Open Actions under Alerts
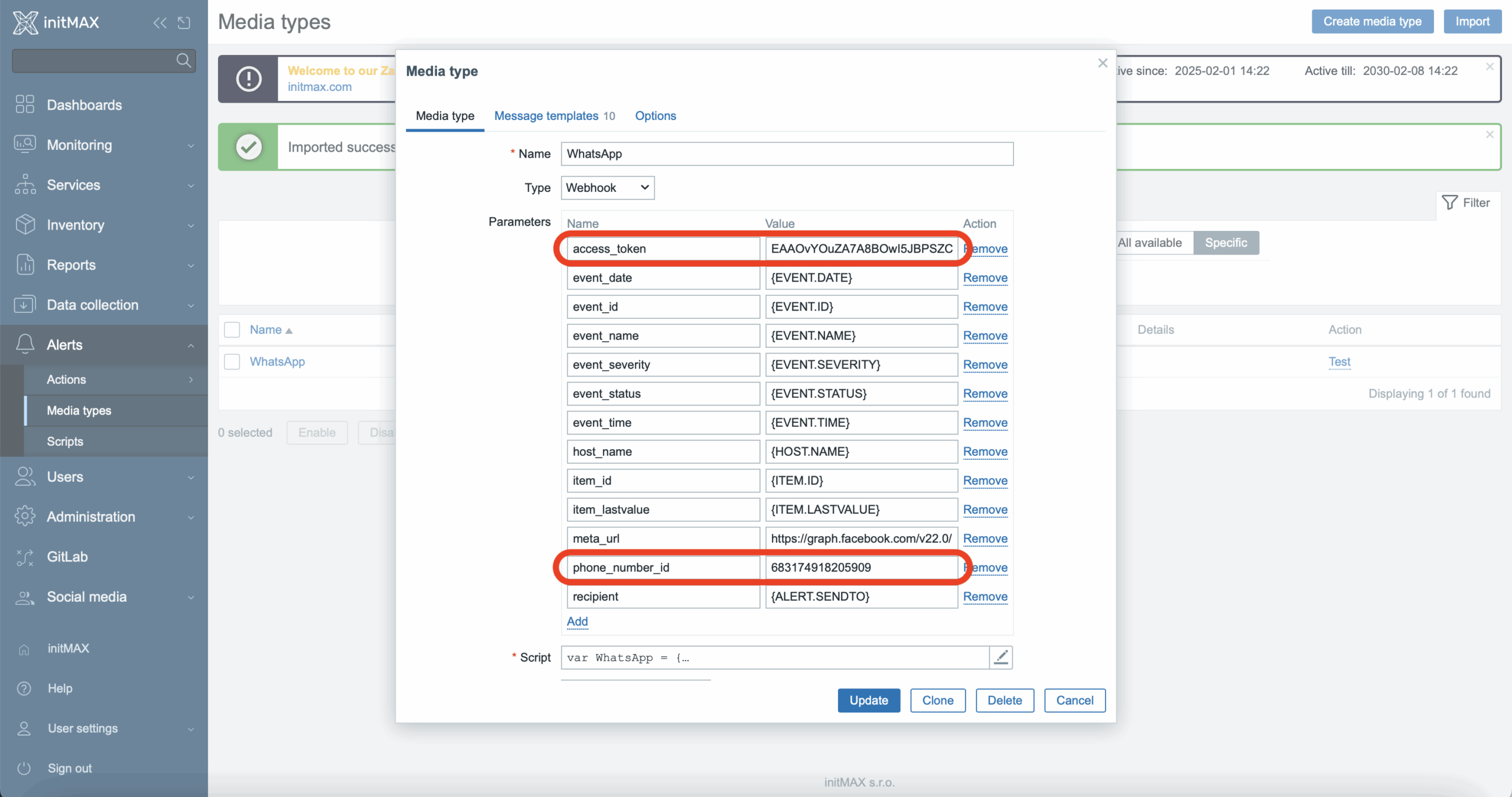The image size is (1512, 797). click(66, 379)
